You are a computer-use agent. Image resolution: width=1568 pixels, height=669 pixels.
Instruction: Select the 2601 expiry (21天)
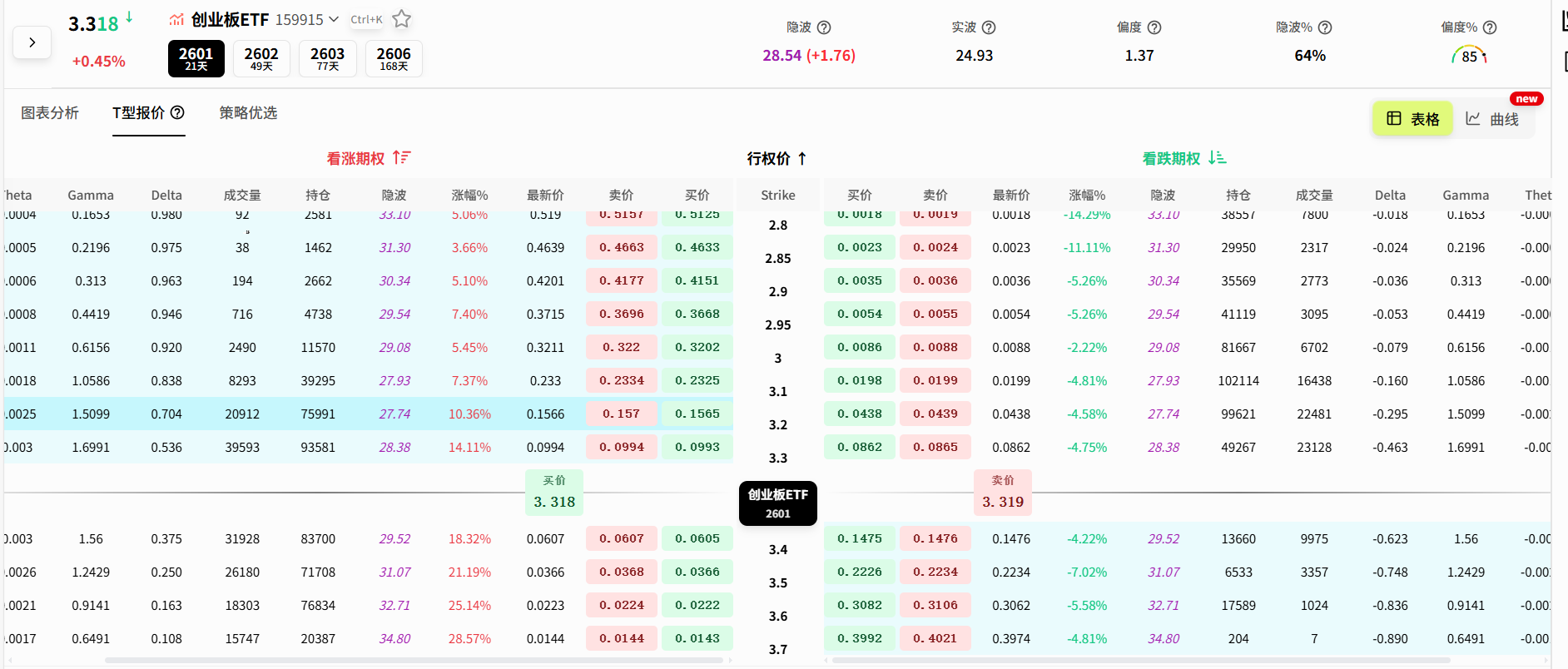(196, 58)
